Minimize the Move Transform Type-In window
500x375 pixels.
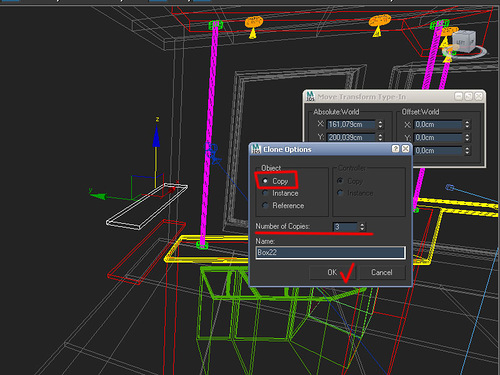459,96
